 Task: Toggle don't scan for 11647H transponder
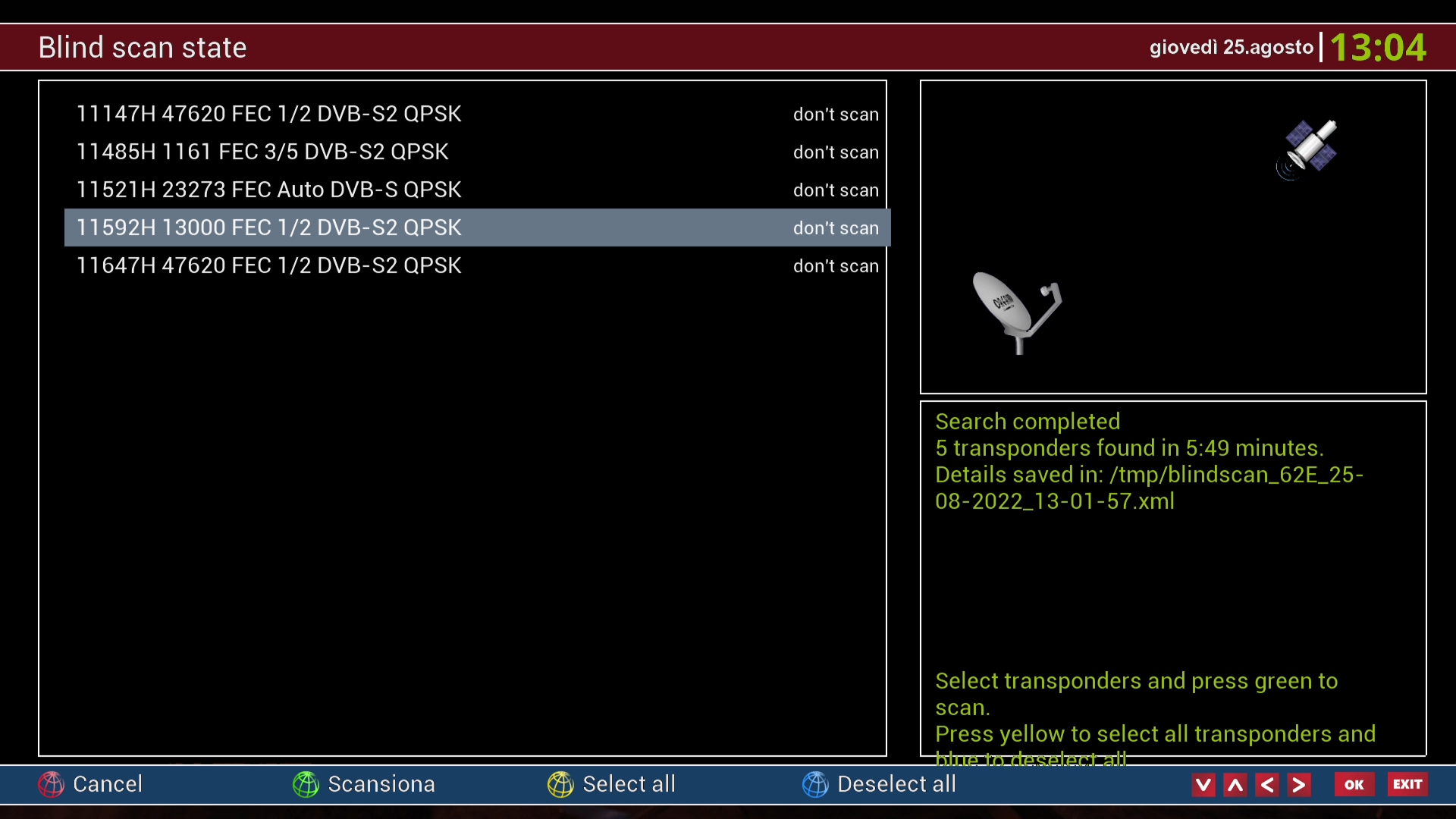point(835,266)
